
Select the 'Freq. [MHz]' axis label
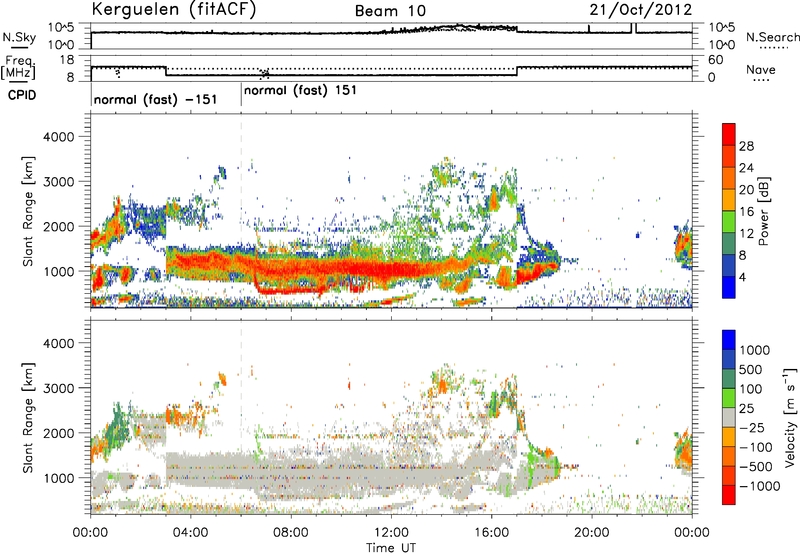point(19,67)
